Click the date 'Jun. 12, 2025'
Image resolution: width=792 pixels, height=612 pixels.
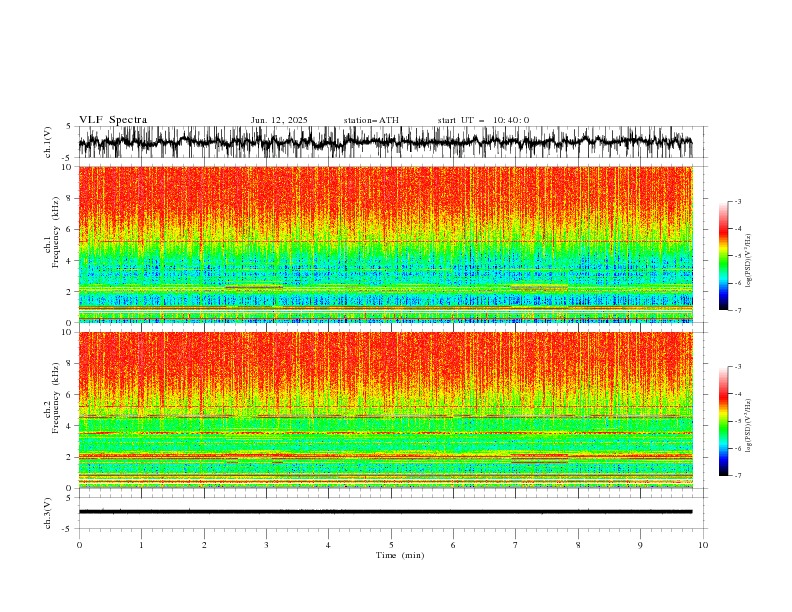(279, 120)
